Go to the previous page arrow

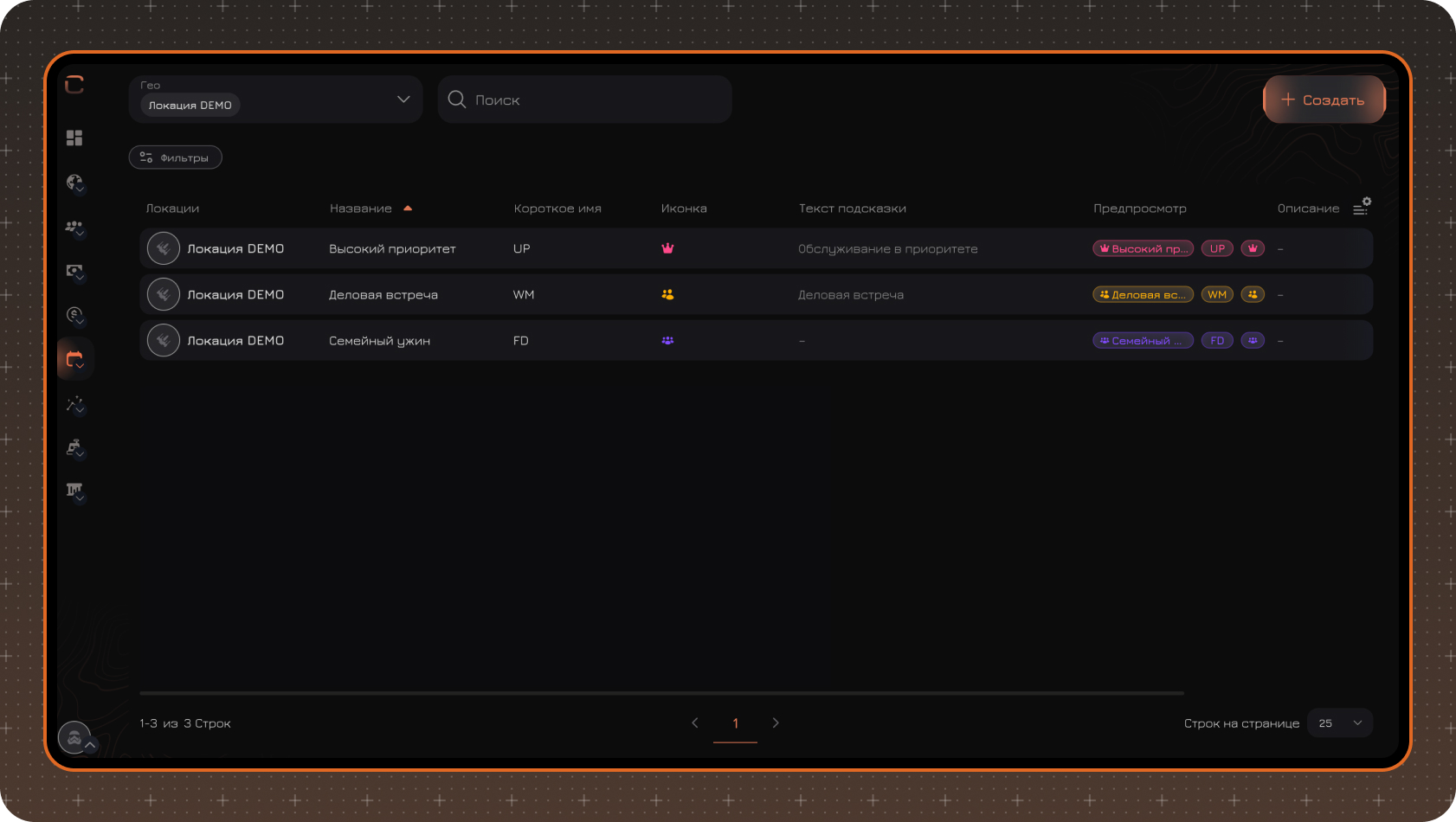(695, 722)
